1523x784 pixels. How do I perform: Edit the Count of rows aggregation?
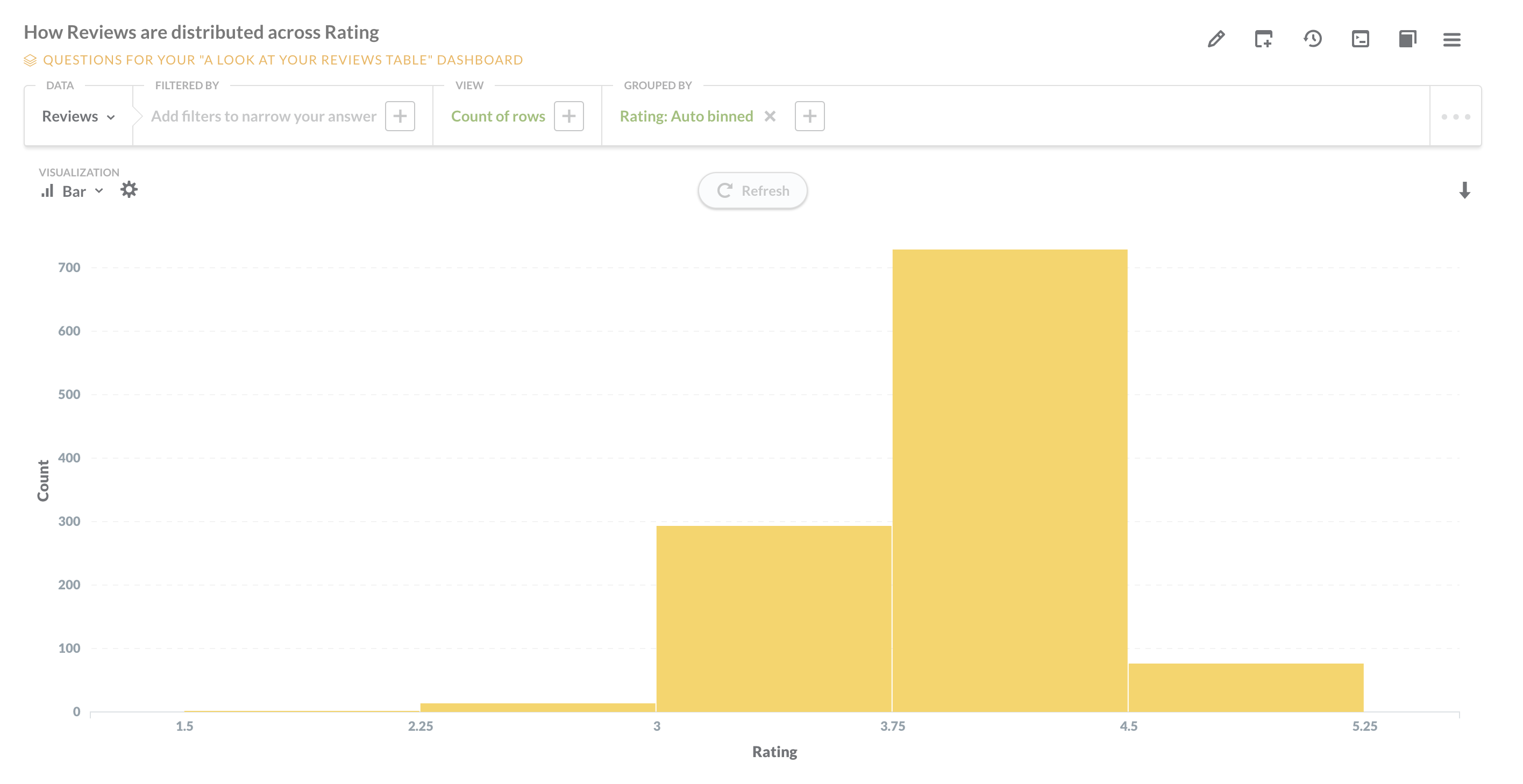[498, 116]
